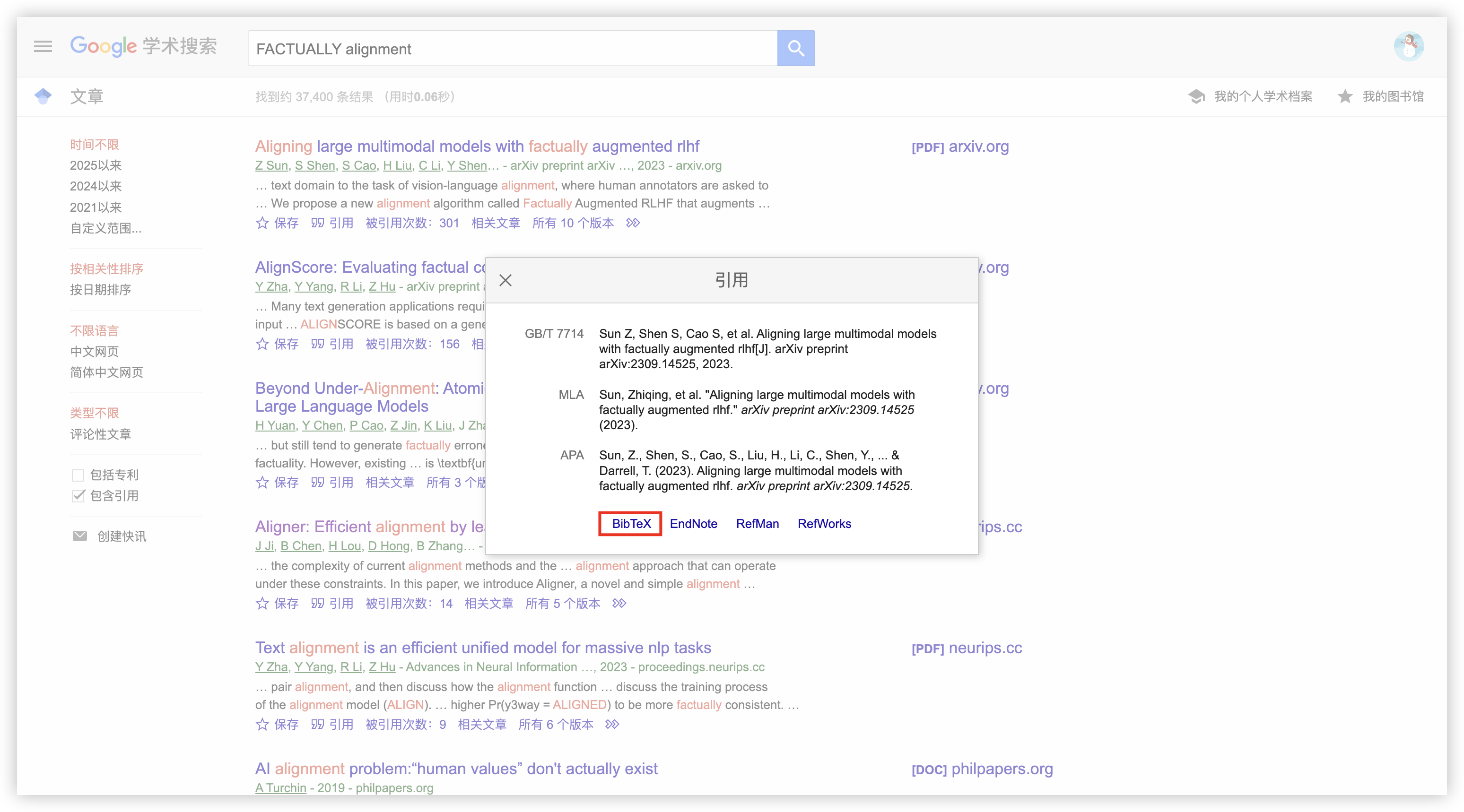This screenshot has width=1464, height=812.
Task: Open 自定义范围 date filter
Action: (105, 228)
